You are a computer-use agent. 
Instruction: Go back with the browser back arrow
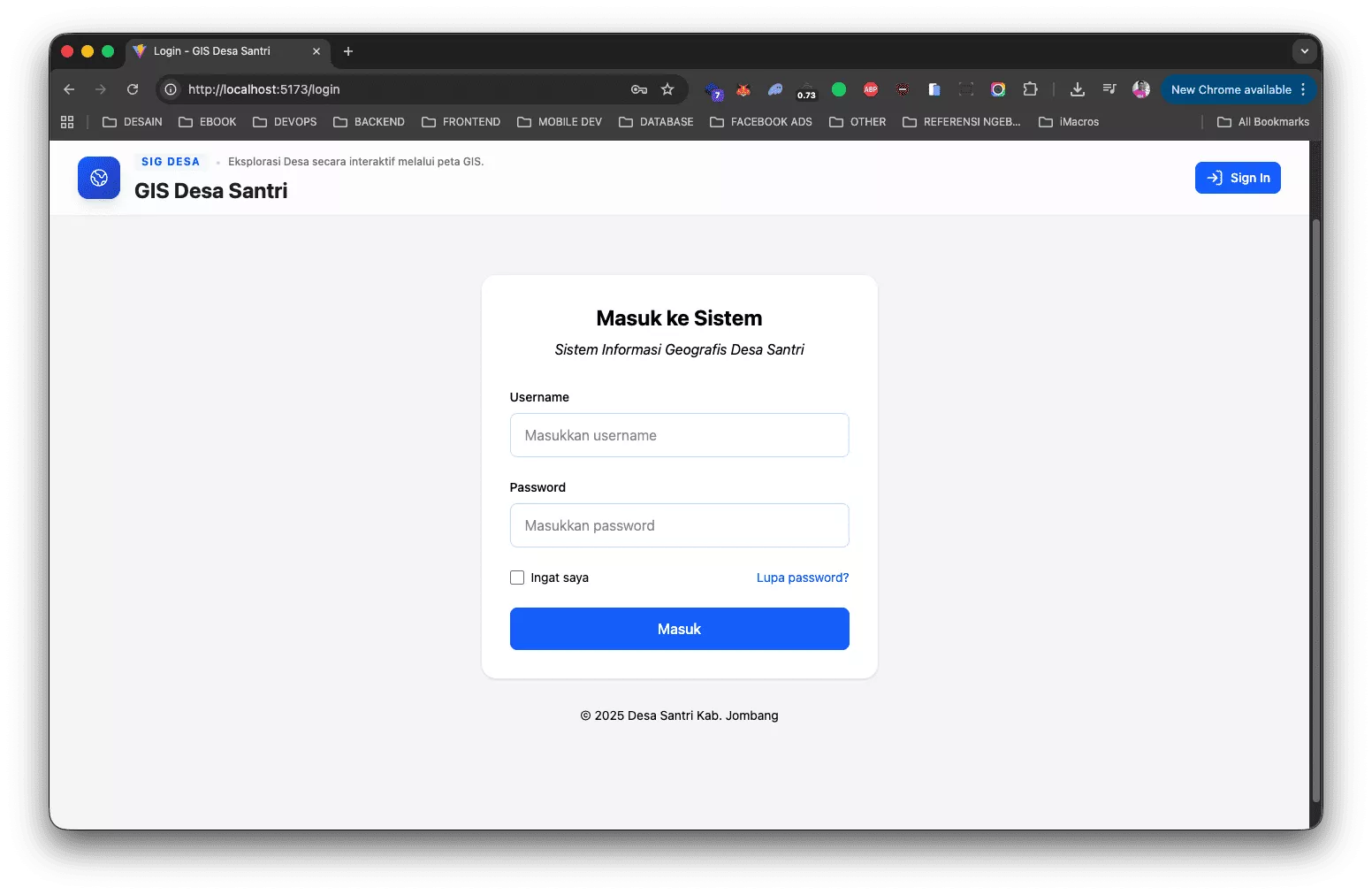[69, 89]
